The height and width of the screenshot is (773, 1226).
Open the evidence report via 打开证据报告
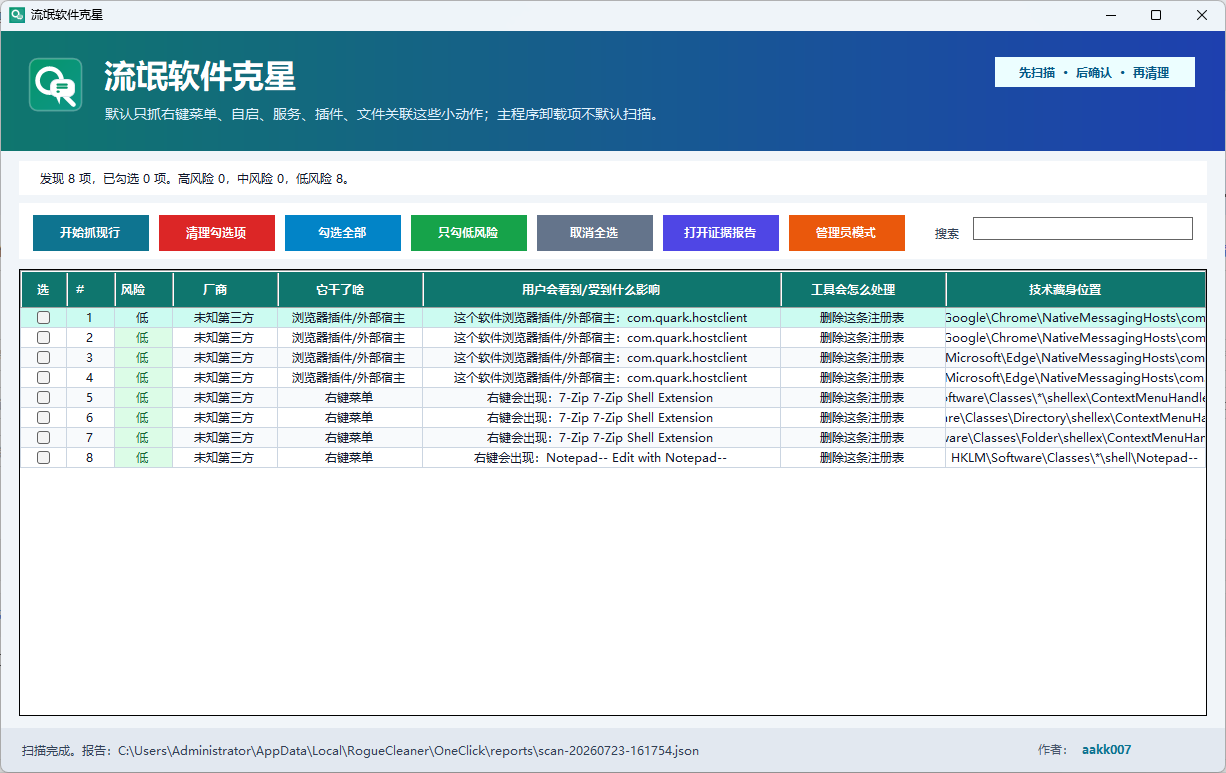point(720,233)
